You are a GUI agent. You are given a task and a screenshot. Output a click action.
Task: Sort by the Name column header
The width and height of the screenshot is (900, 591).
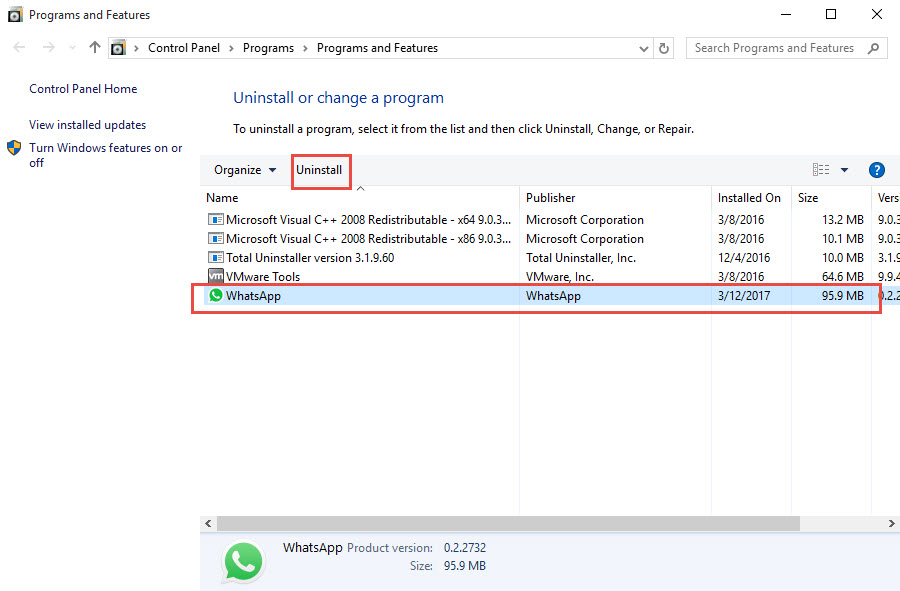coord(222,198)
